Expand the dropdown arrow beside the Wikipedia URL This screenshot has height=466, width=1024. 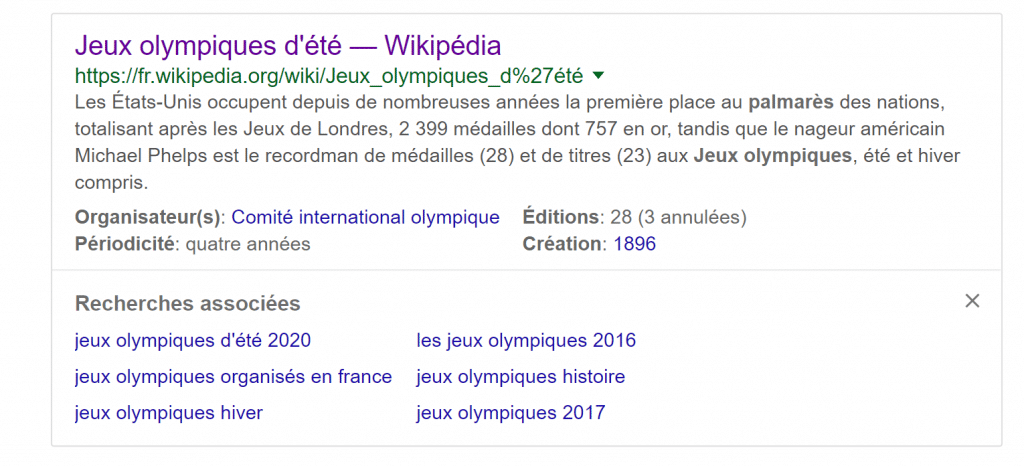(x=598, y=76)
